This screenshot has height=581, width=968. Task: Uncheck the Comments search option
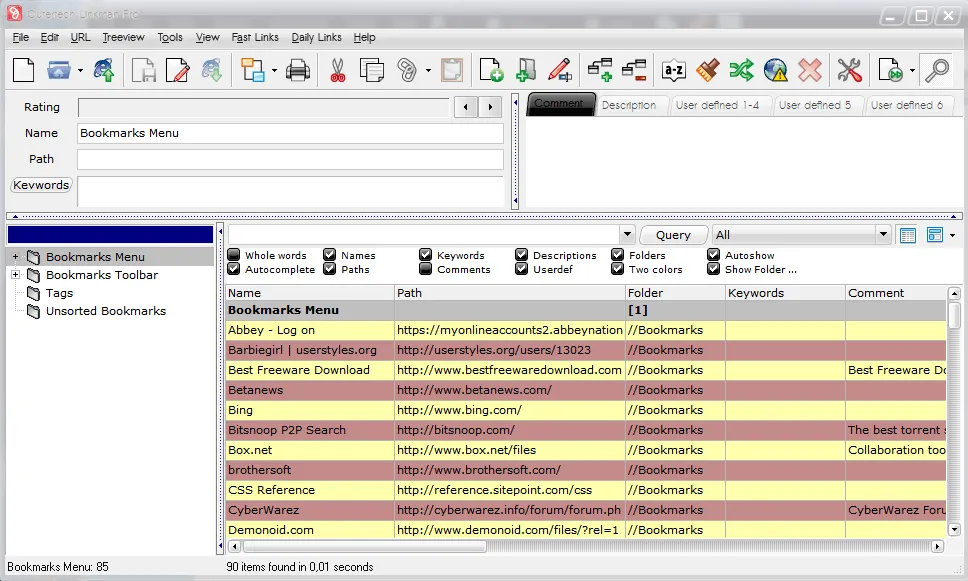pyautogui.click(x=424, y=269)
